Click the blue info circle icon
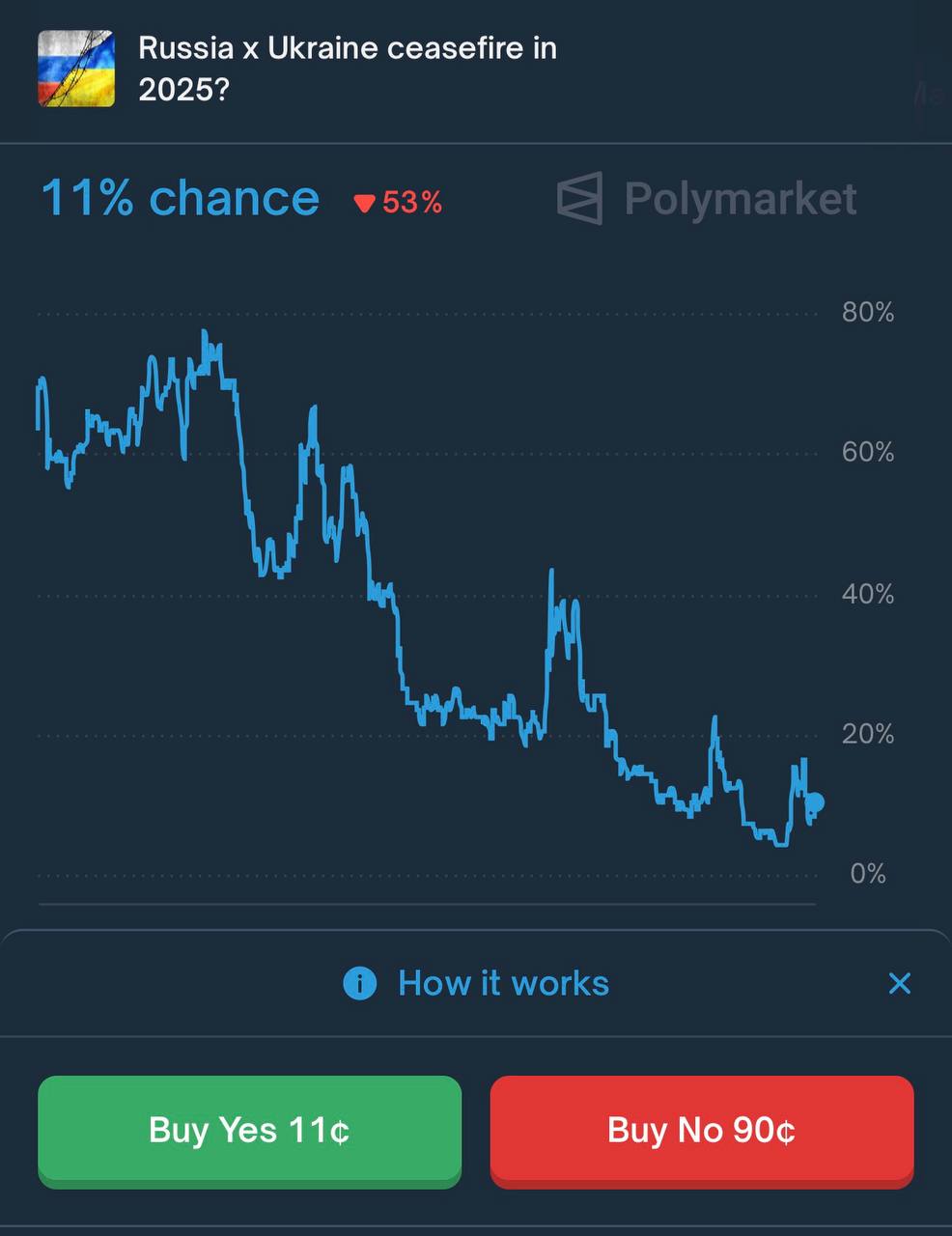This screenshot has height=1236, width=952. 360,984
